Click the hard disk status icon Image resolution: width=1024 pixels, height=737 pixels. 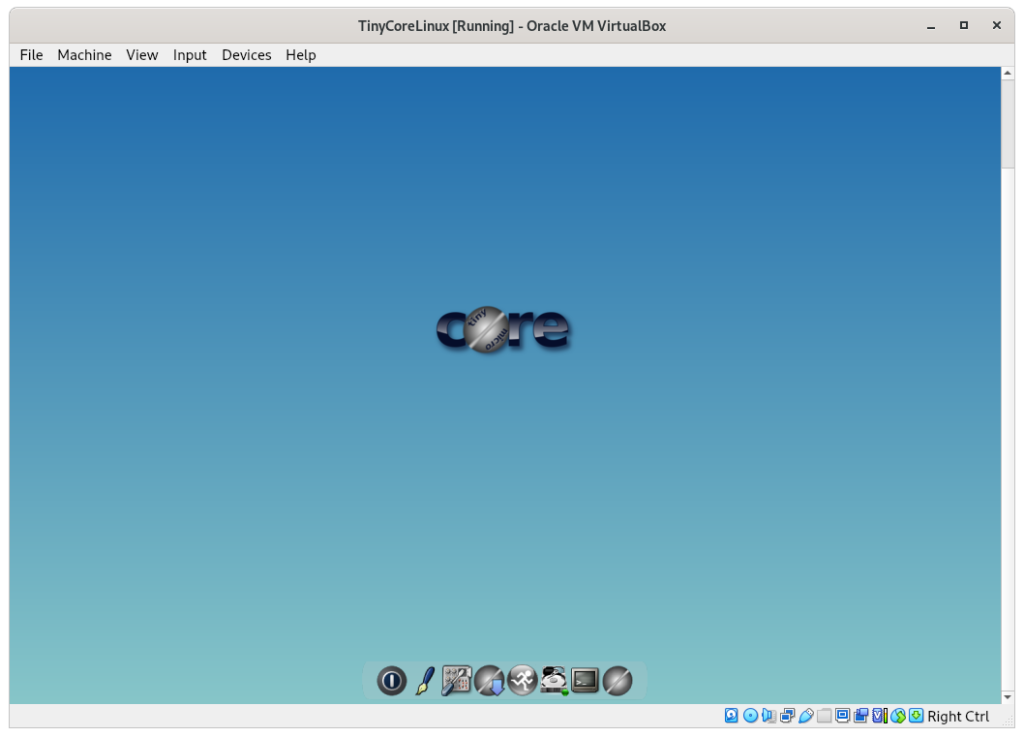(x=730, y=715)
